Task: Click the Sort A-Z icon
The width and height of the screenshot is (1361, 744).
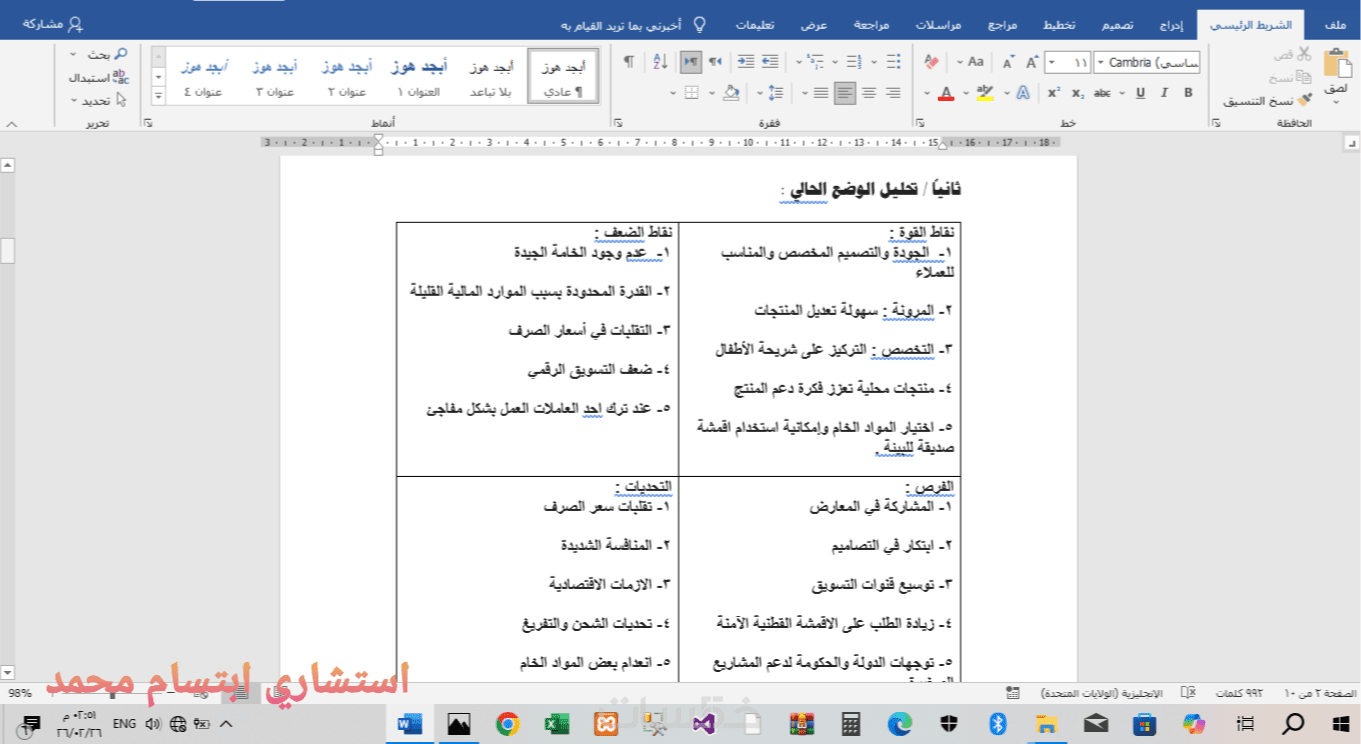Action: click(x=660, y=62)
